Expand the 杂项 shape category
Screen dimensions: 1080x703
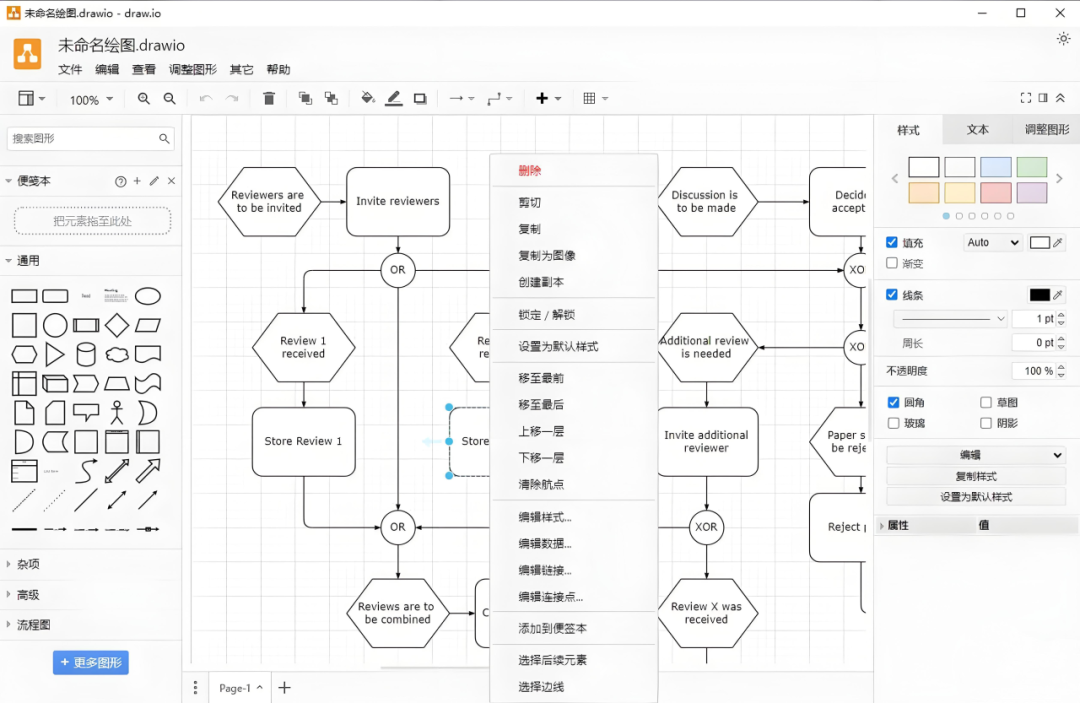tap(28, 564)
